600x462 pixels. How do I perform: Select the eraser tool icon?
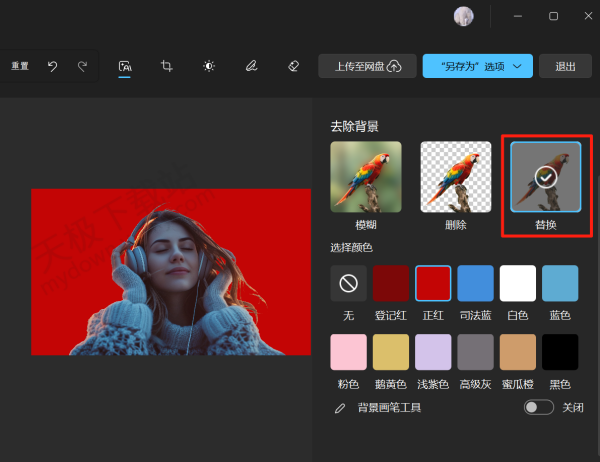(293, 66)
